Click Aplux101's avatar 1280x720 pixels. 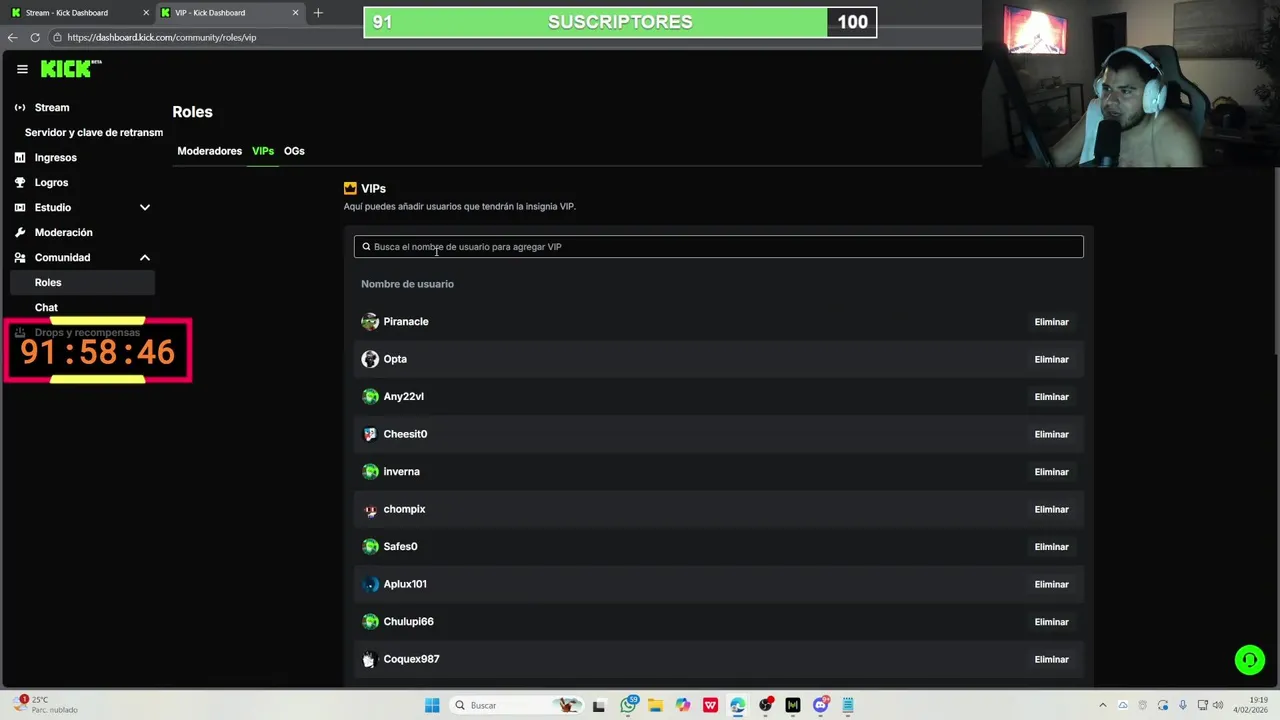coord(370,584)
